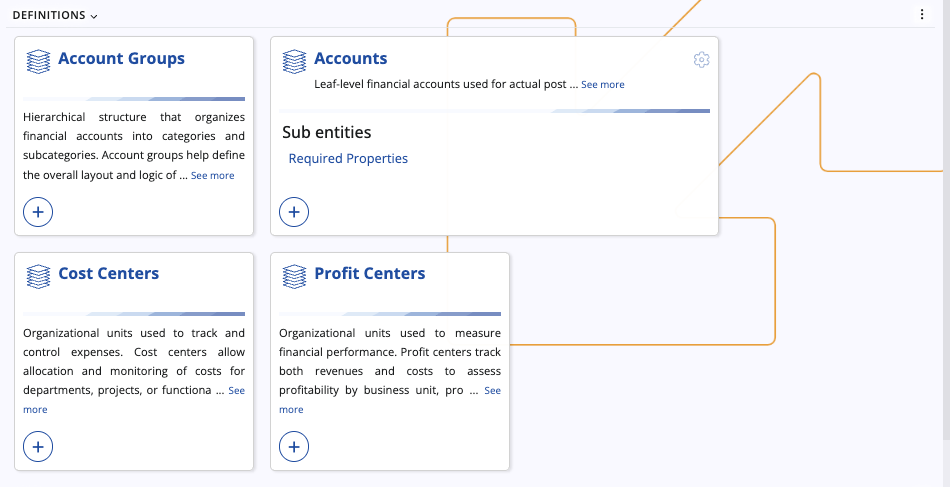
Task: Collapse the Definitions section chevron
Action: tap(94, 16)
